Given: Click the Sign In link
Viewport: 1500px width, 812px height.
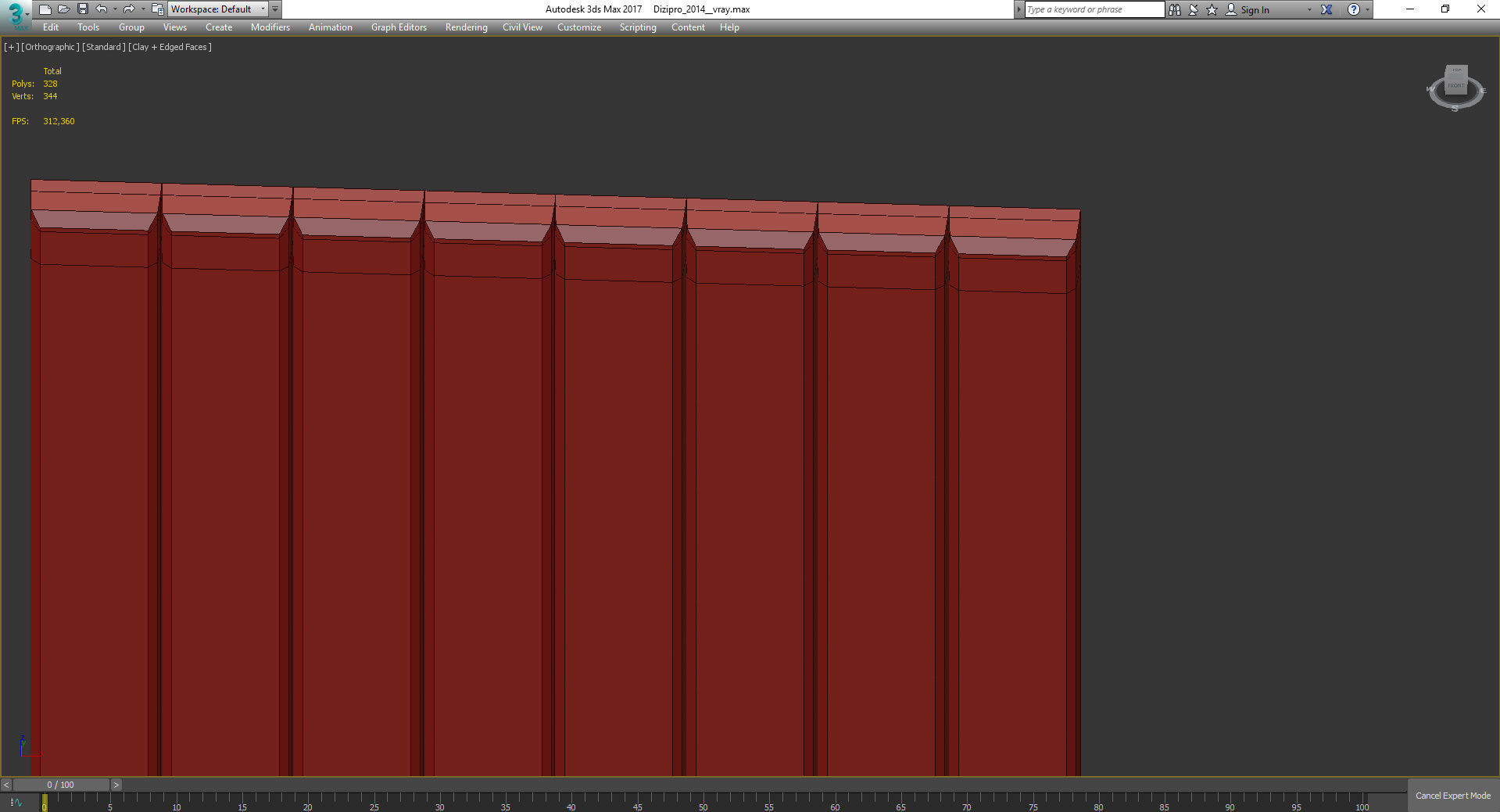Looking at the screenshot, I should click(1255, 10).
